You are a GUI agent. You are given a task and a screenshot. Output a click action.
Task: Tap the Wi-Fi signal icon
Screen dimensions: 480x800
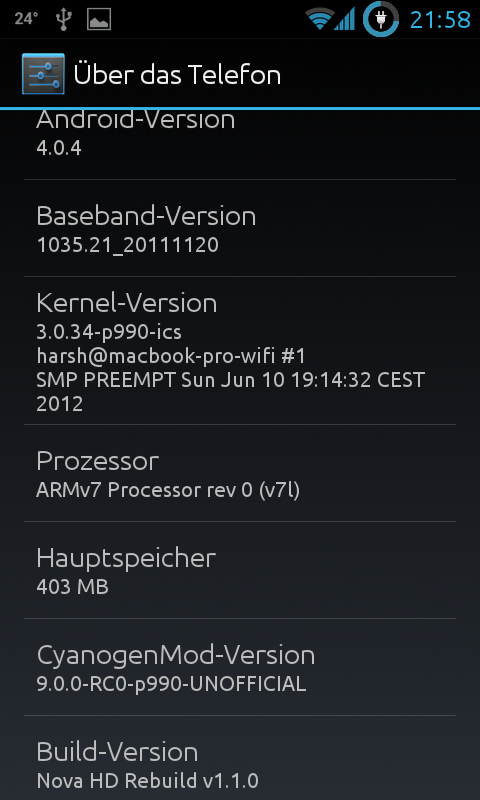[319, 19]
